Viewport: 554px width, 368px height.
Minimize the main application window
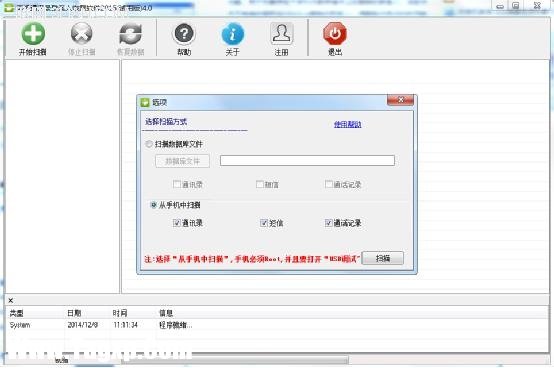pos(500,6)
